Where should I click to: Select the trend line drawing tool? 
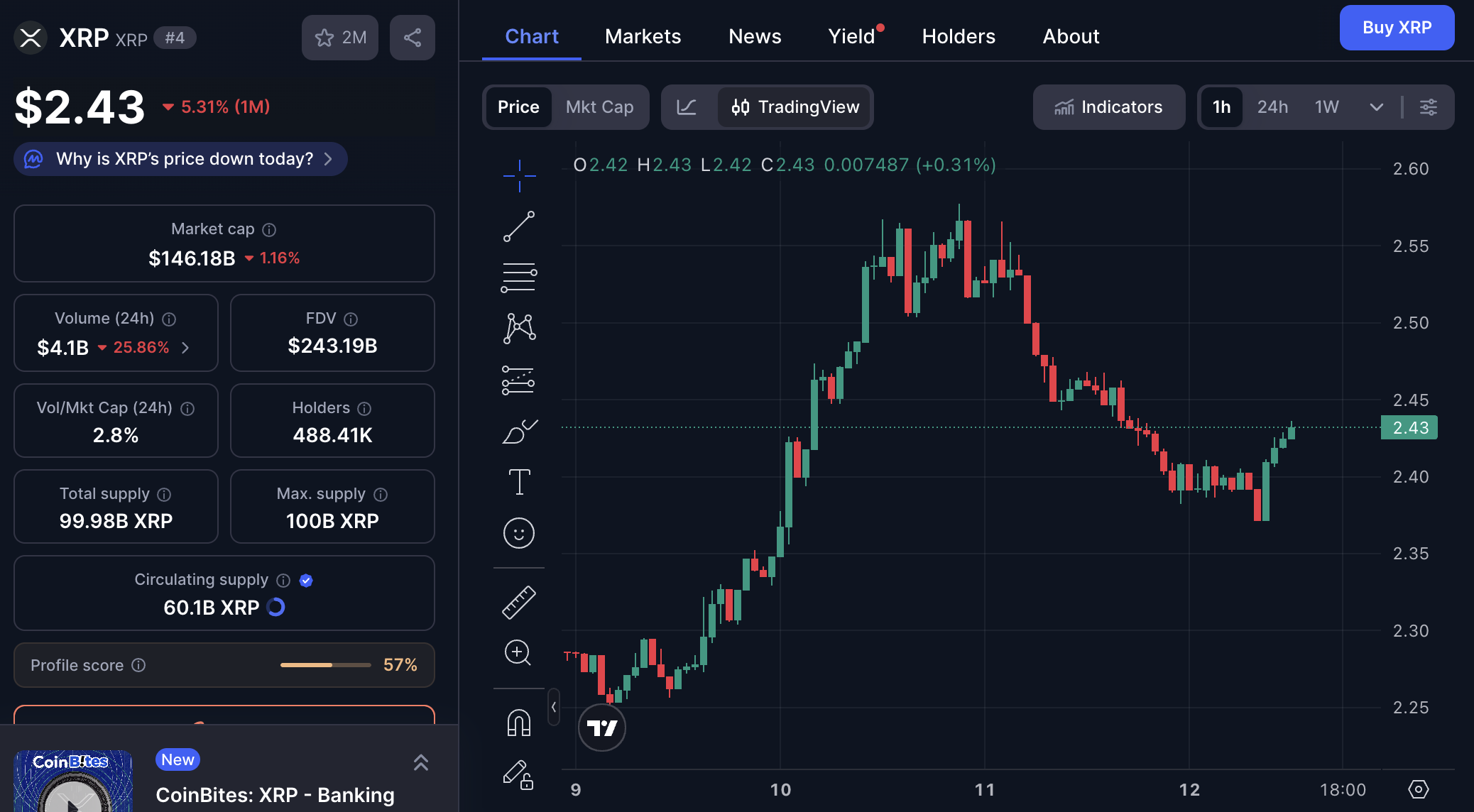[x=519, y=227]
